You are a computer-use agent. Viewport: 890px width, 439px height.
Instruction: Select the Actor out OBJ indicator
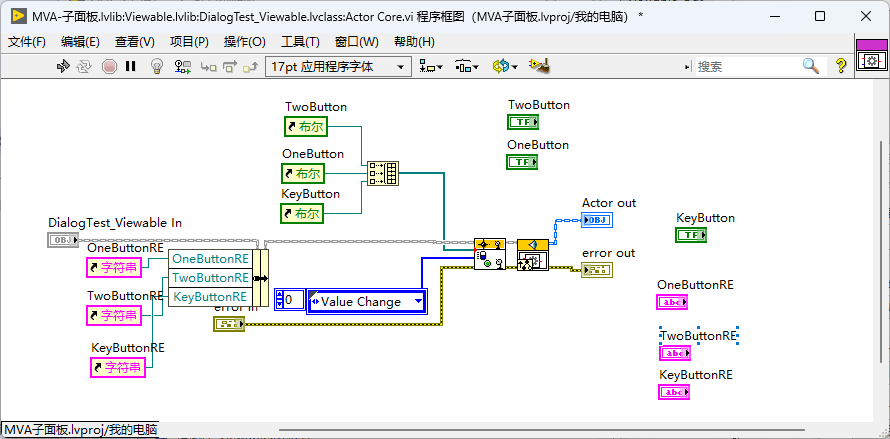point(597,220)
